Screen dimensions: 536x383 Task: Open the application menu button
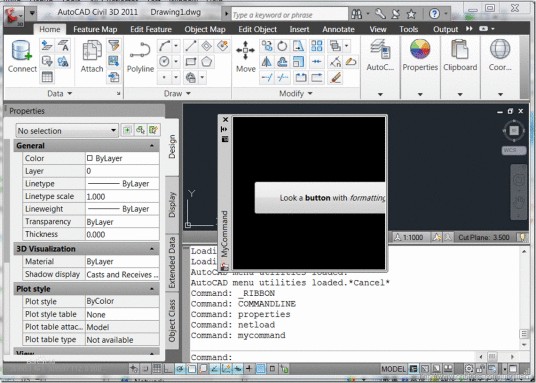(14, 16)
